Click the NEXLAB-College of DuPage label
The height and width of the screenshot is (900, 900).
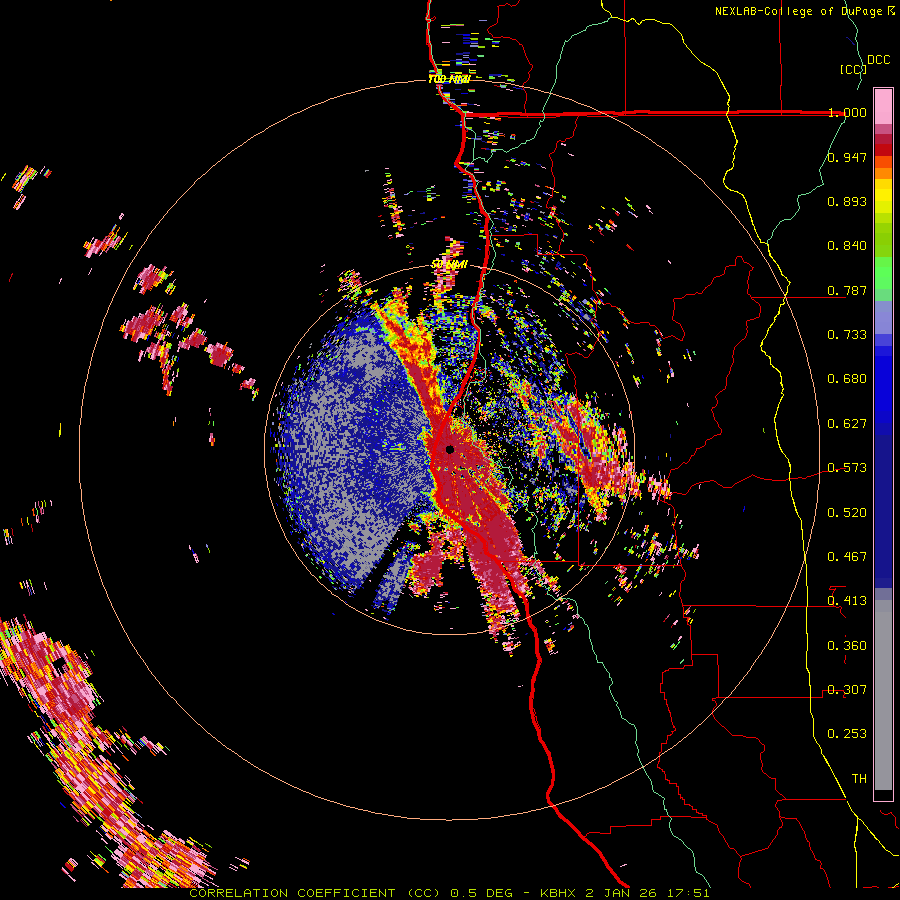[x=800, y=11]
